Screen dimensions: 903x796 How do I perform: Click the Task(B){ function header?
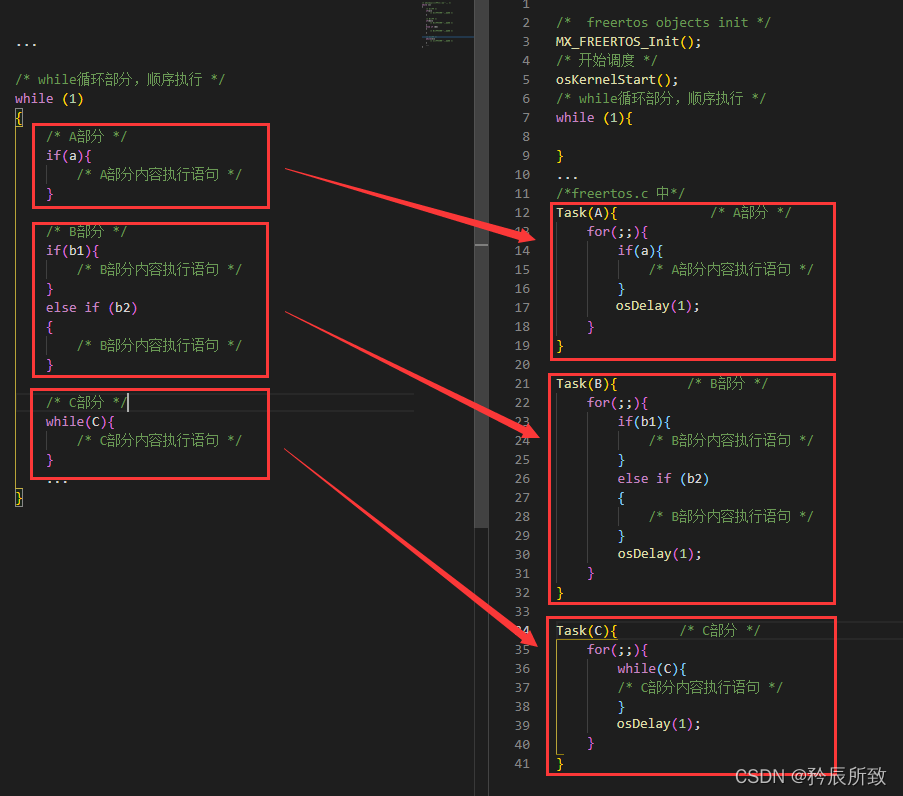point(586,384)
